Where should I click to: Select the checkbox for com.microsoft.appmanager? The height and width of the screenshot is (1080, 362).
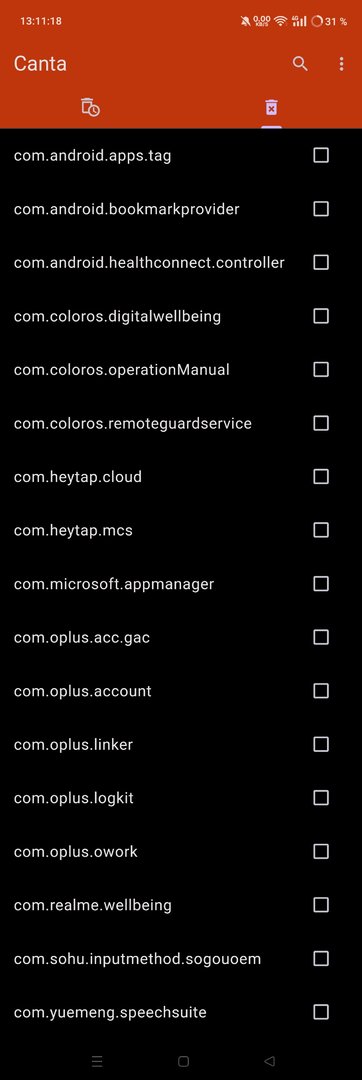[321, 583]
